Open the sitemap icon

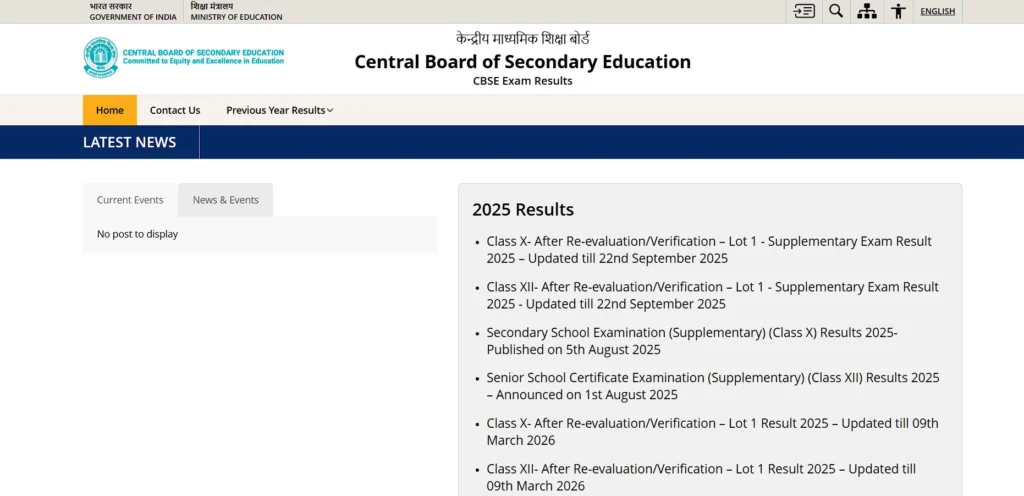coord(867,11)
